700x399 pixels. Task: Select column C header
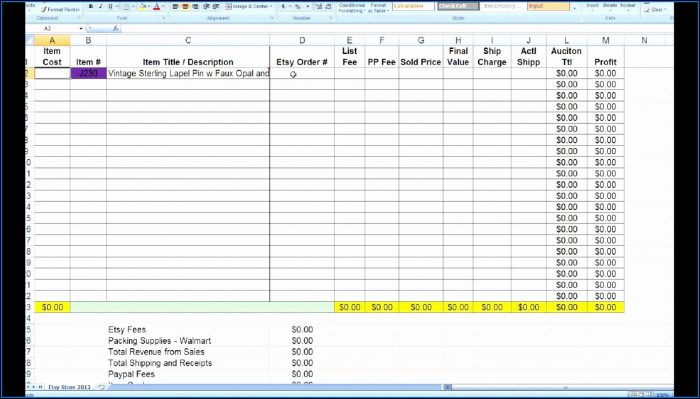tap(188, 40)
